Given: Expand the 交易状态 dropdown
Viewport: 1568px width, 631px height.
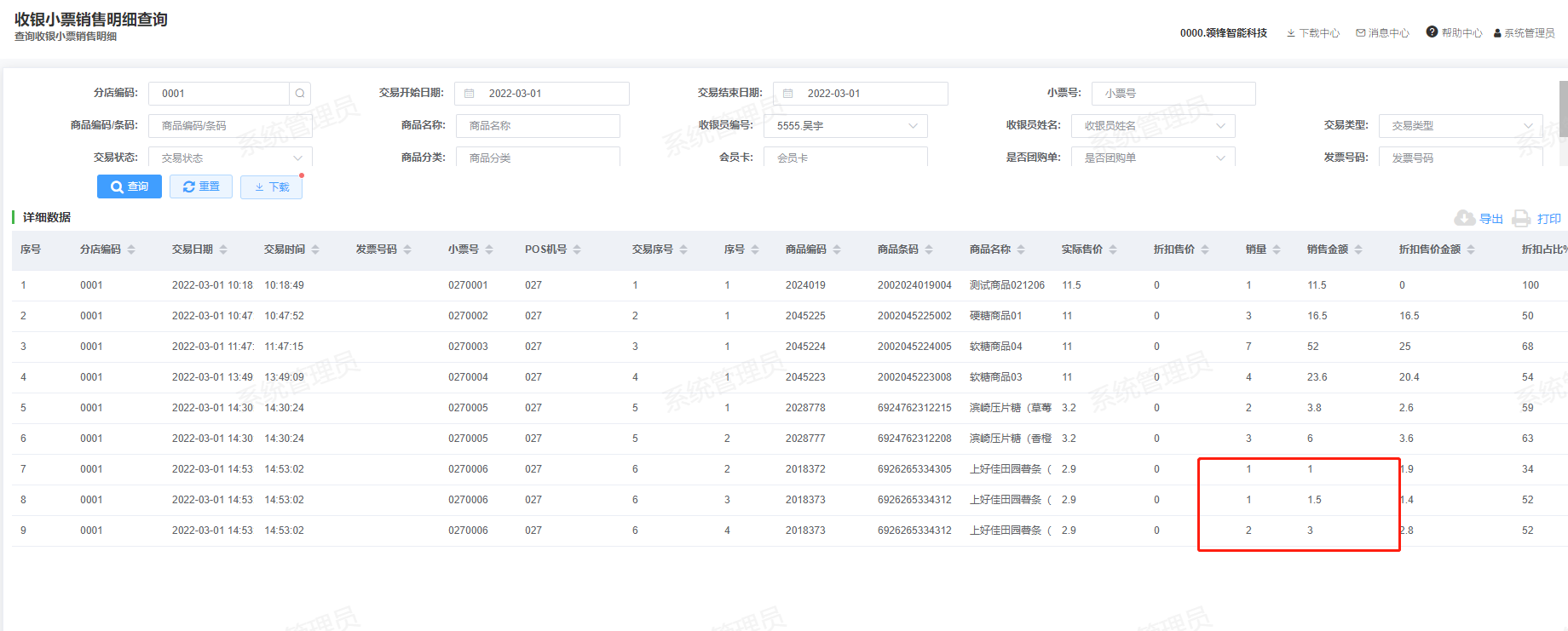Looking at the screenshot, I should click(x=297, y=158).
